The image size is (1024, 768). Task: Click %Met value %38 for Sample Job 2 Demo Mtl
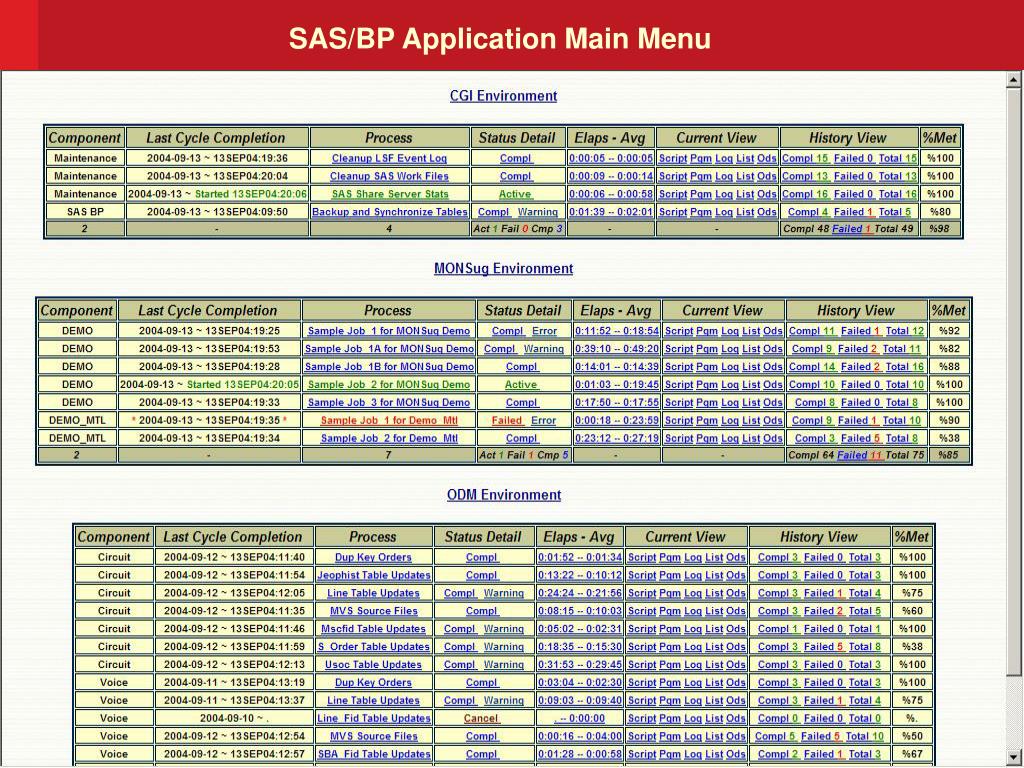949,438
